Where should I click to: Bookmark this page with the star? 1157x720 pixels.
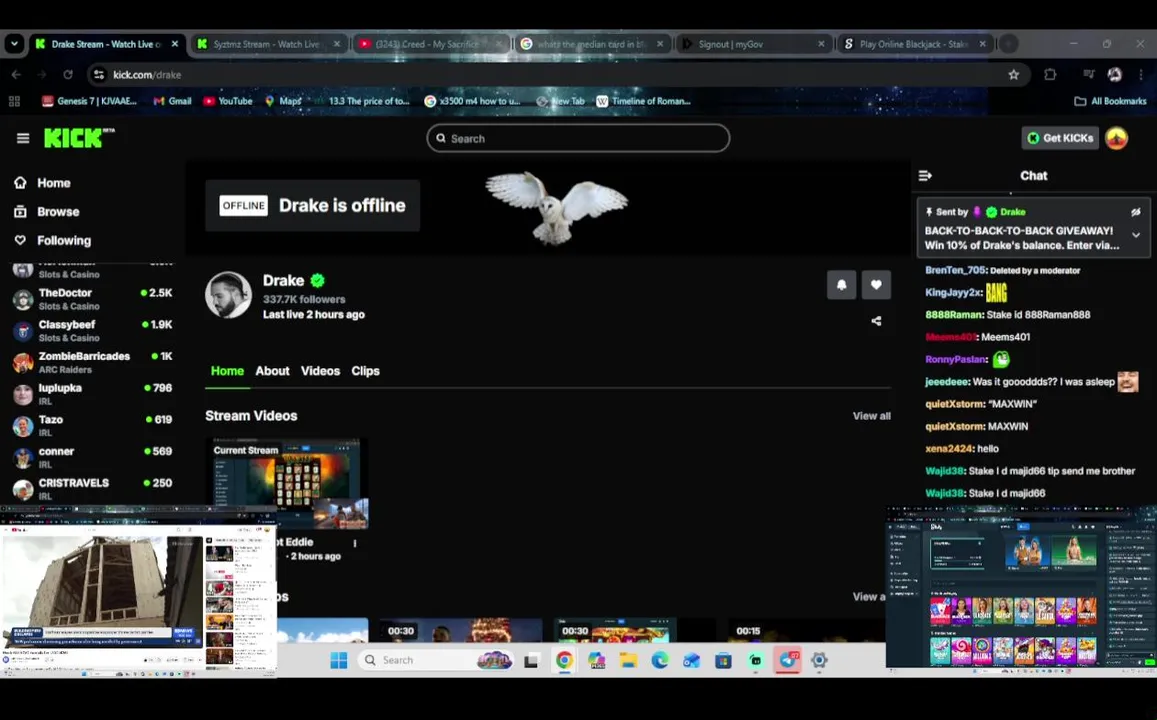[1014, 75]
